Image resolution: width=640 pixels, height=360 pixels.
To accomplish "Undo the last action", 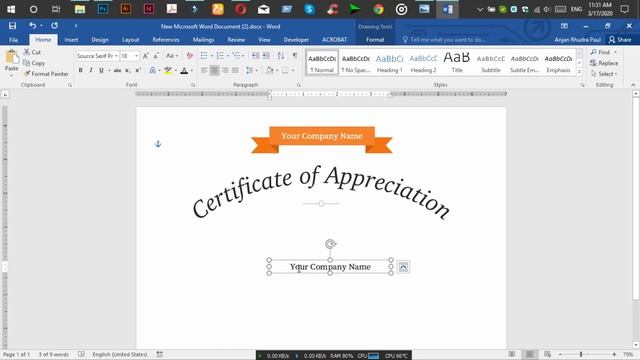I will (32, 26).
